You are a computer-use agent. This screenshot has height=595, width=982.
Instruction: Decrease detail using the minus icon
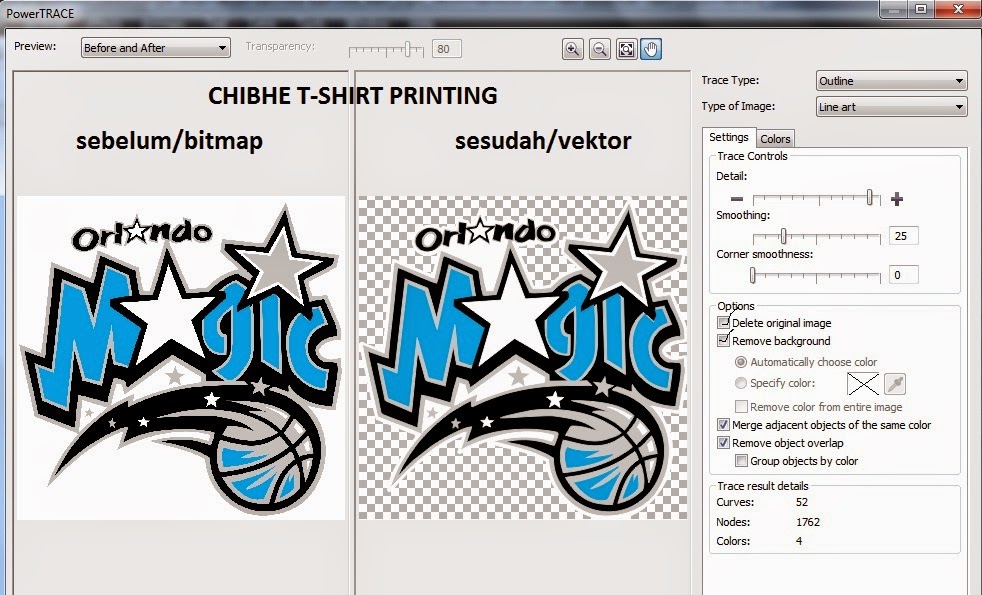(736, 199)
